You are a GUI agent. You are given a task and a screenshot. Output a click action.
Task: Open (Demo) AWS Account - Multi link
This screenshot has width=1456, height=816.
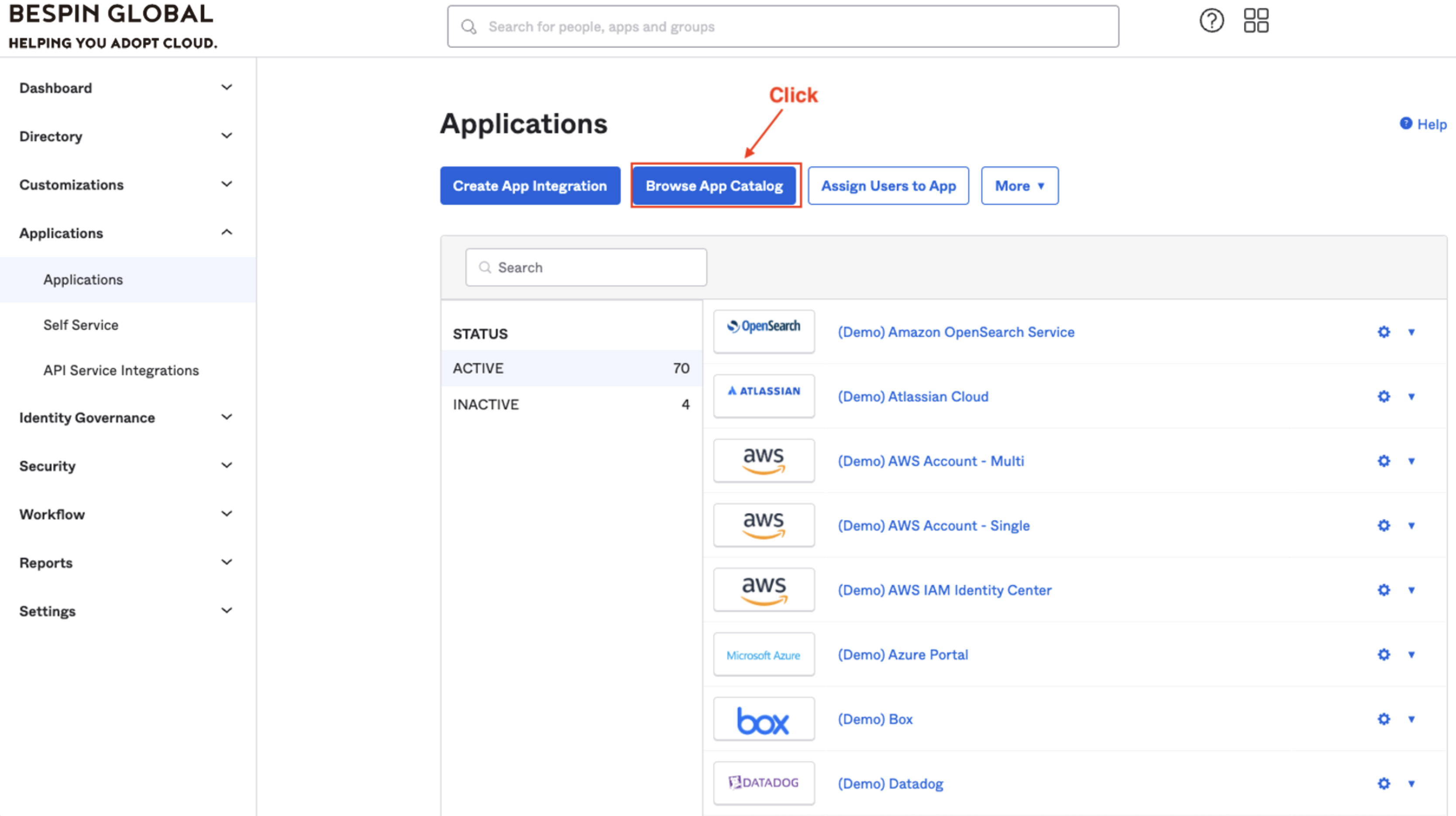tap(930, 461)
